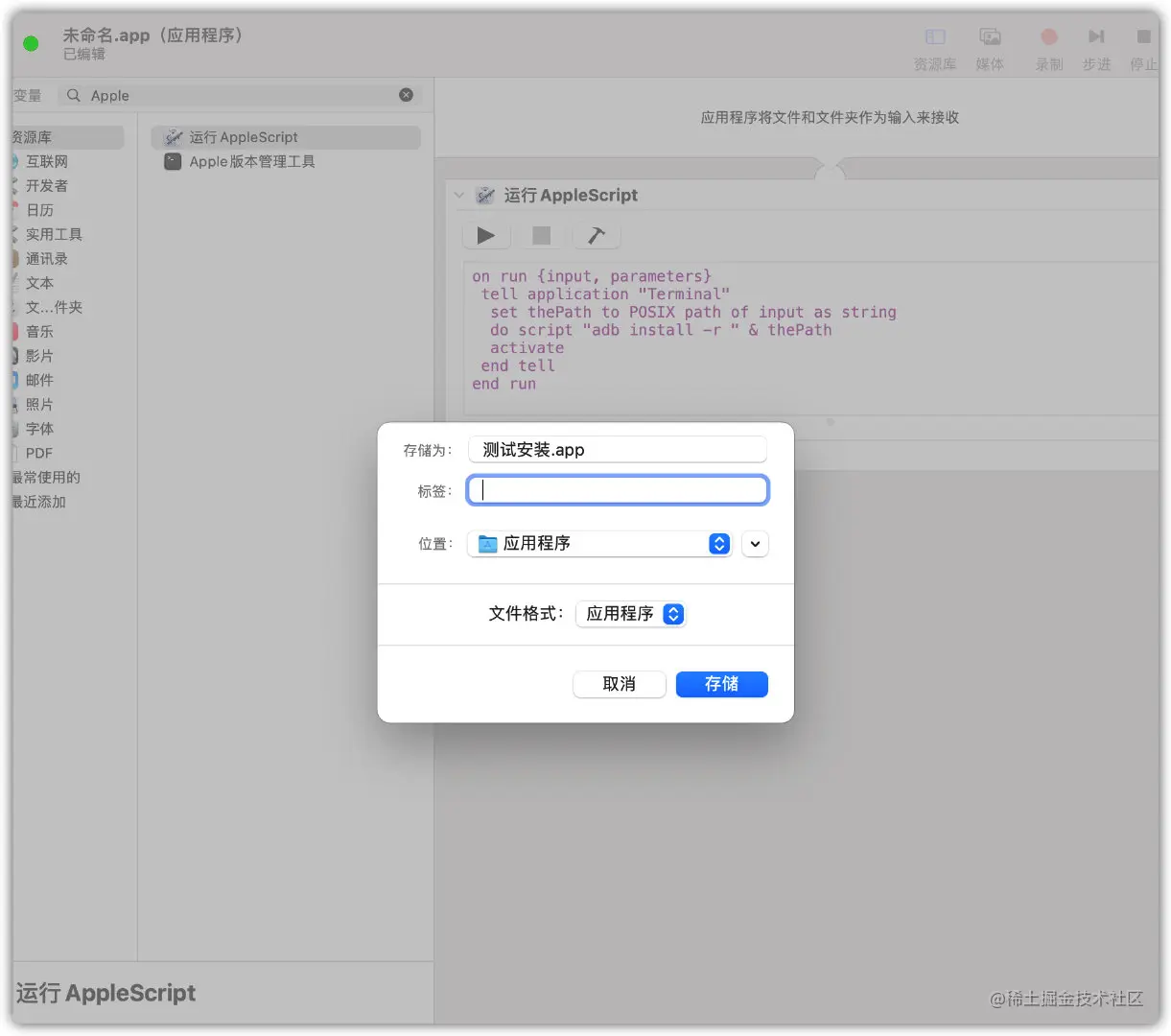
Task: Select the 通讯录 category
Action: 47,258
